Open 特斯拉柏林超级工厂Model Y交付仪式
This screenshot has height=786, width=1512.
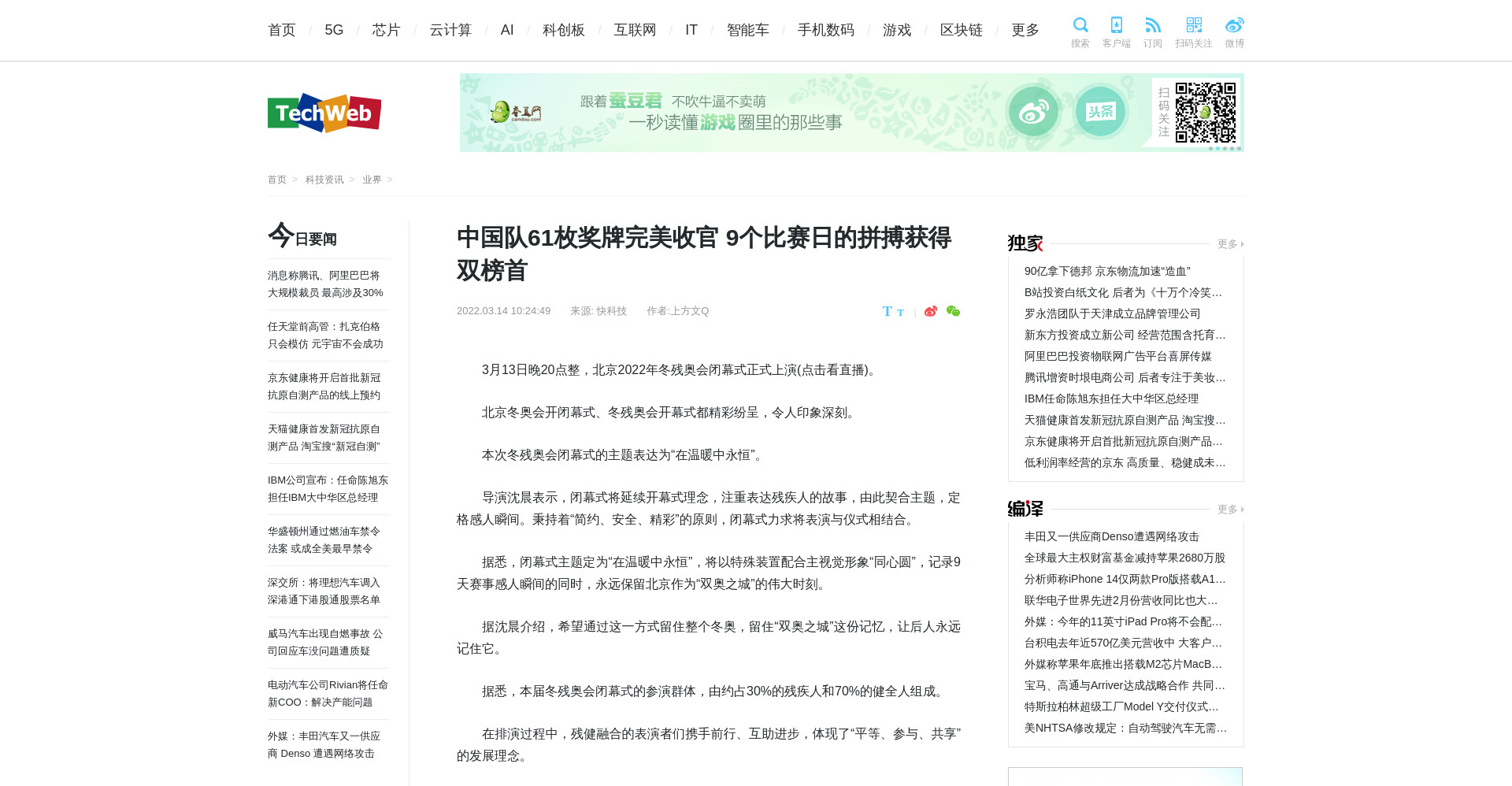pyautogui.click(x=1122, y=706)
